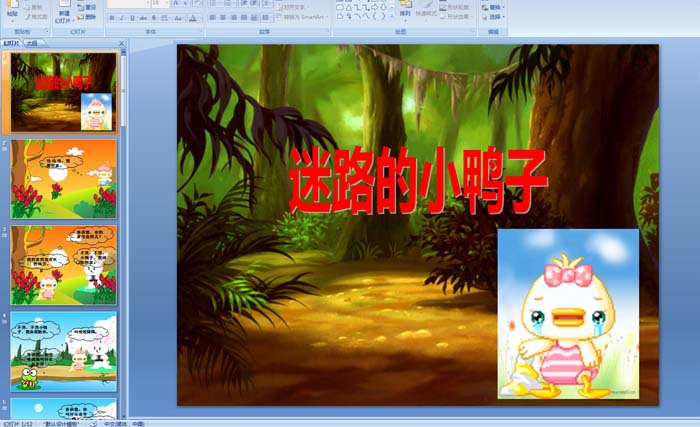Select the Down Arrow shape
The image size is (700, 427).
point(383,8)
